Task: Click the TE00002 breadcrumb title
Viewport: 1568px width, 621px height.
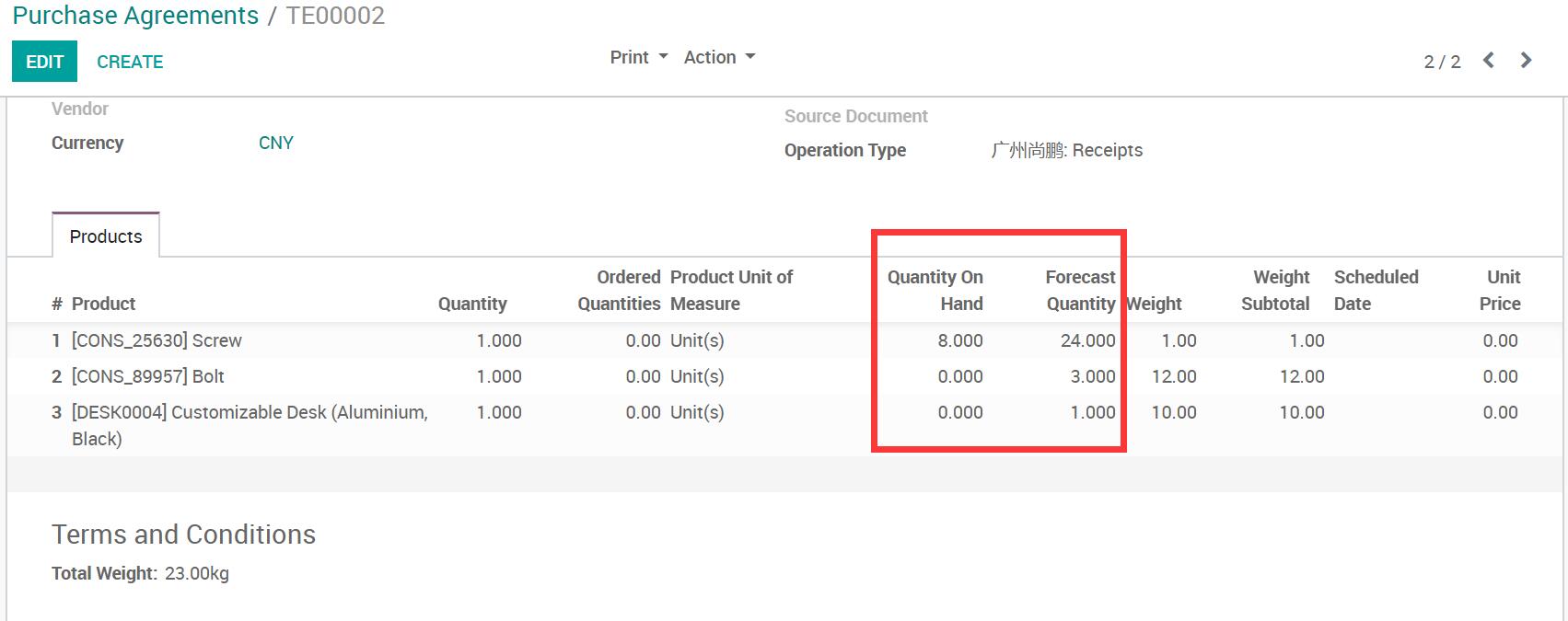Action: click(335, 16)
